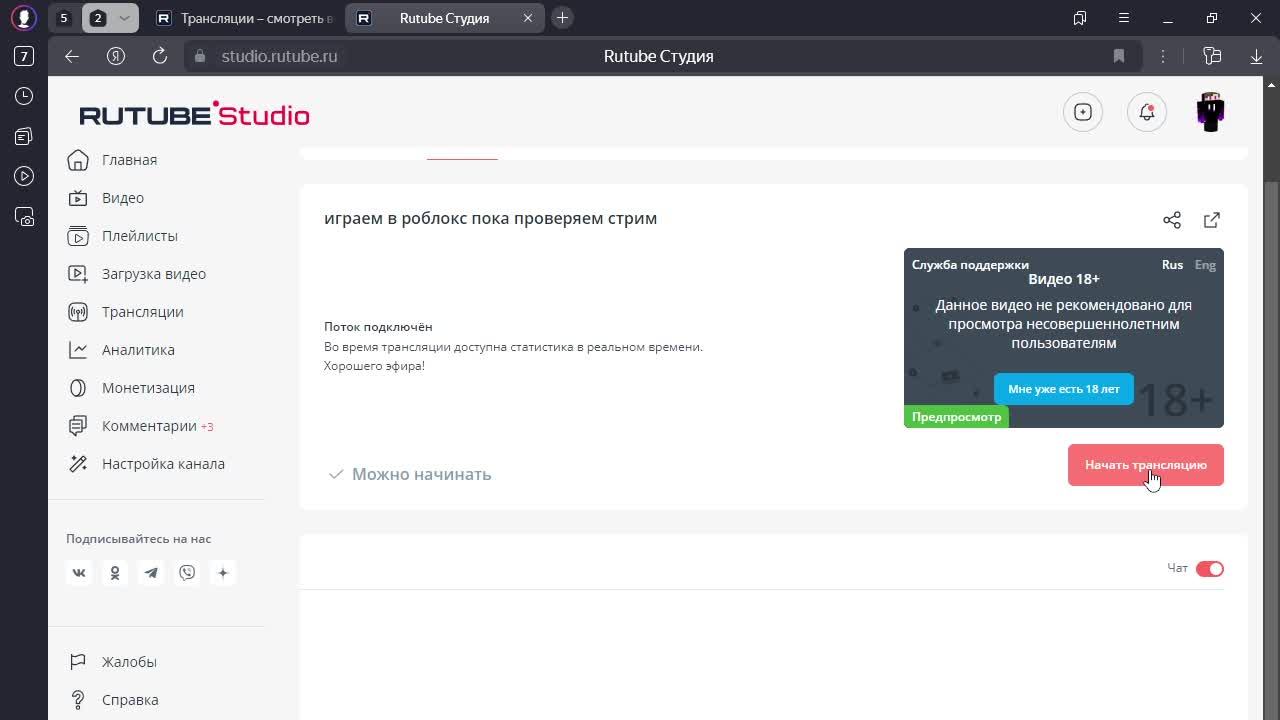Share the stream via share icon
Image resolution: width=1280 pixels, height=720 pixels.
point(1172,220)
